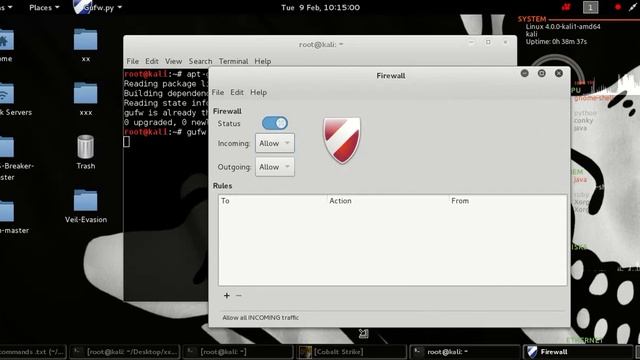Click workspace indicator 1 in top bar
Image resolution: width=640 pixels, height=360 pixels.
pyautogui.click(x=590, y=7)
